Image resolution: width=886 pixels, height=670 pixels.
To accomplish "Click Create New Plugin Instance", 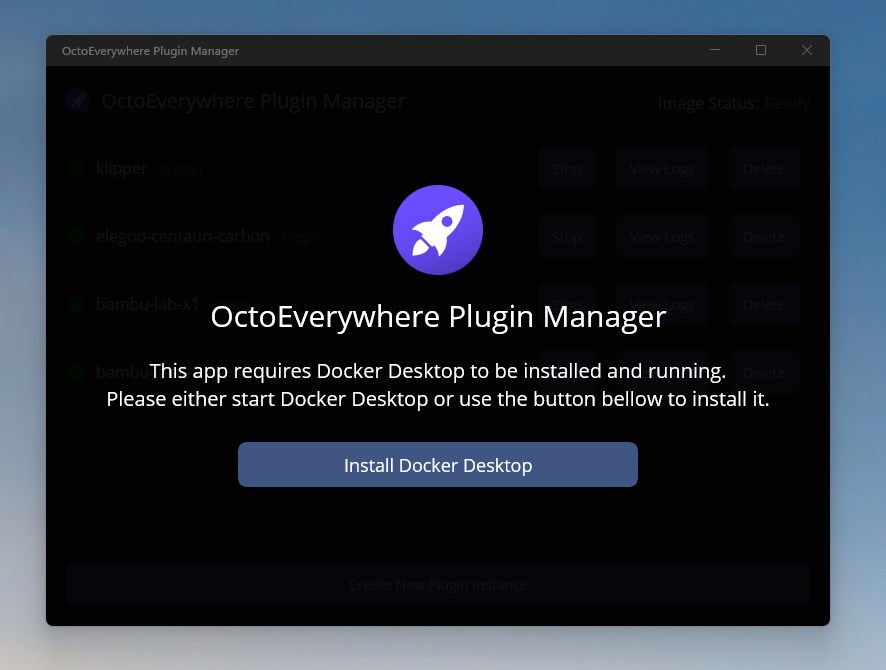I will (x=437, y=585).
